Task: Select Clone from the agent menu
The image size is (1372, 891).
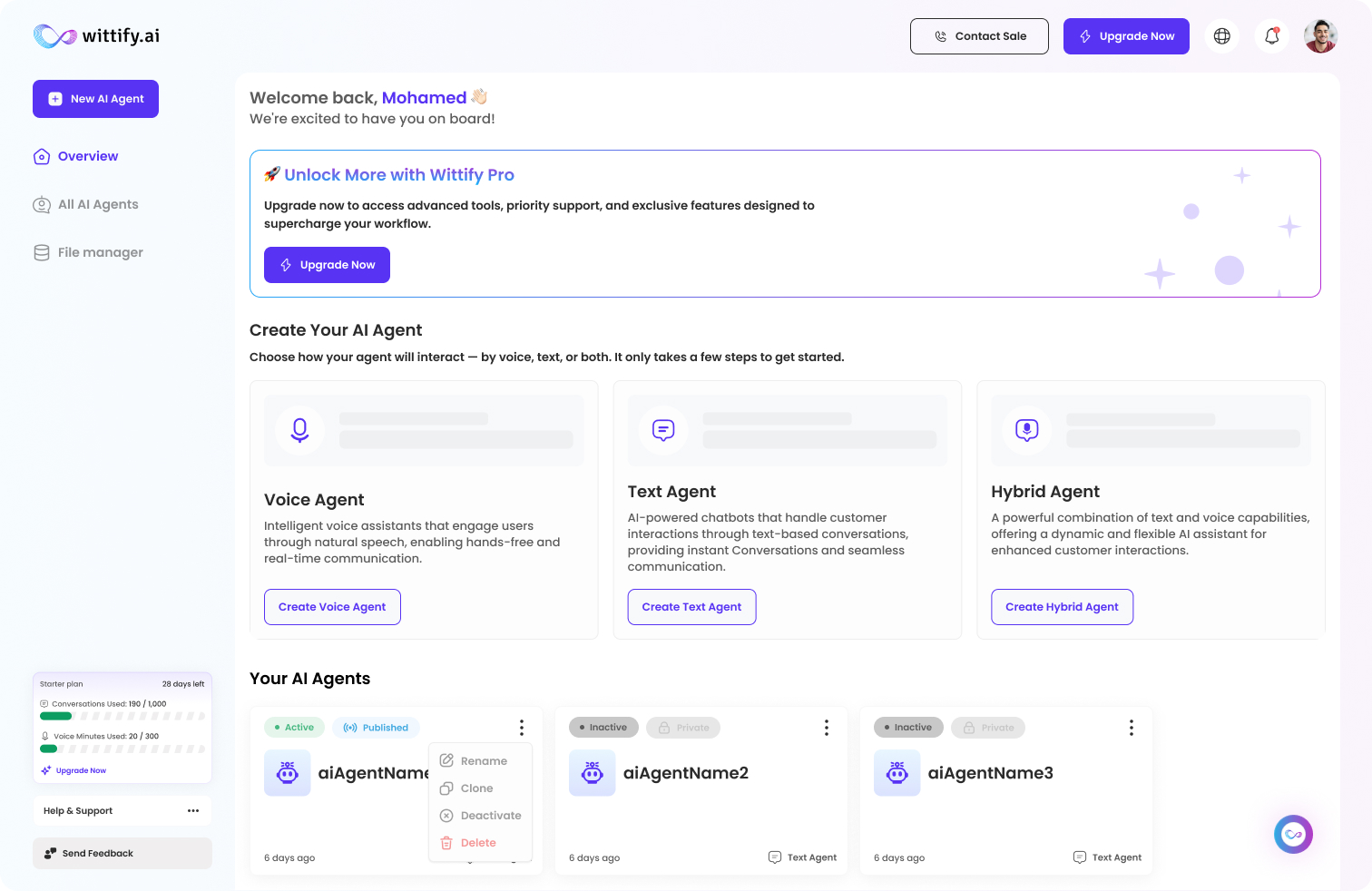Action: click(x=480, y=788)
